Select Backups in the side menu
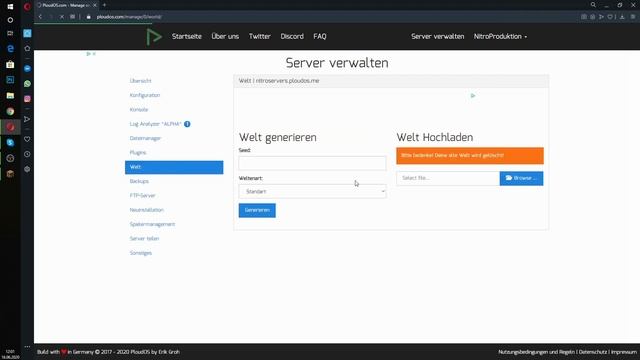This screenshot has width=640, height=360. pos(139,181)
